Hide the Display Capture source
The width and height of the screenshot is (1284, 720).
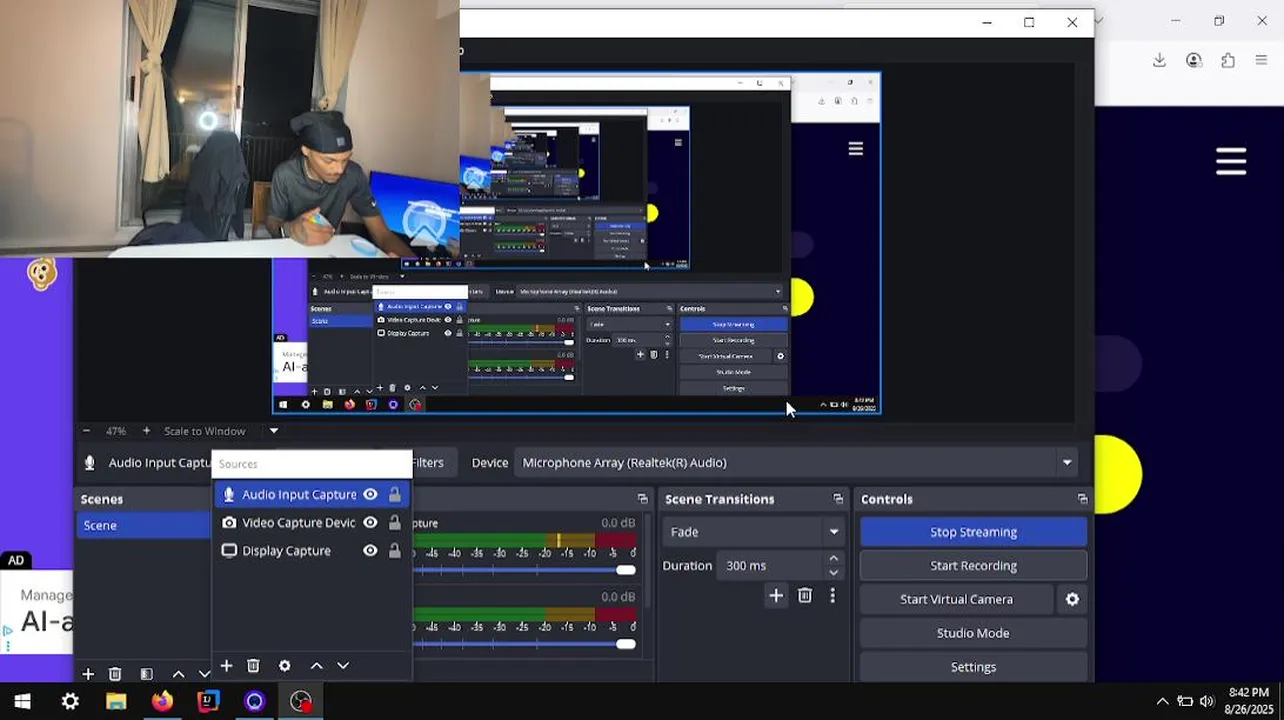(x=370, y=550)
